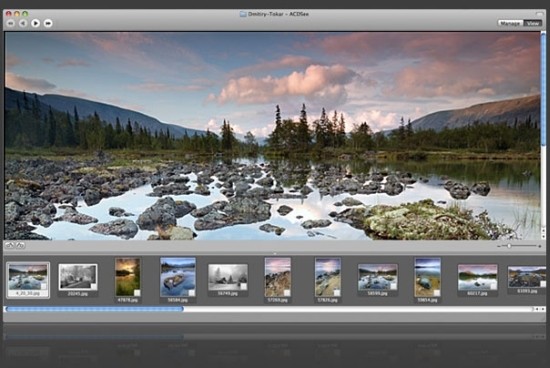Switch to the Manage mode tab
The height and width of the screenshot is (368, 550).
pos(510,23)
